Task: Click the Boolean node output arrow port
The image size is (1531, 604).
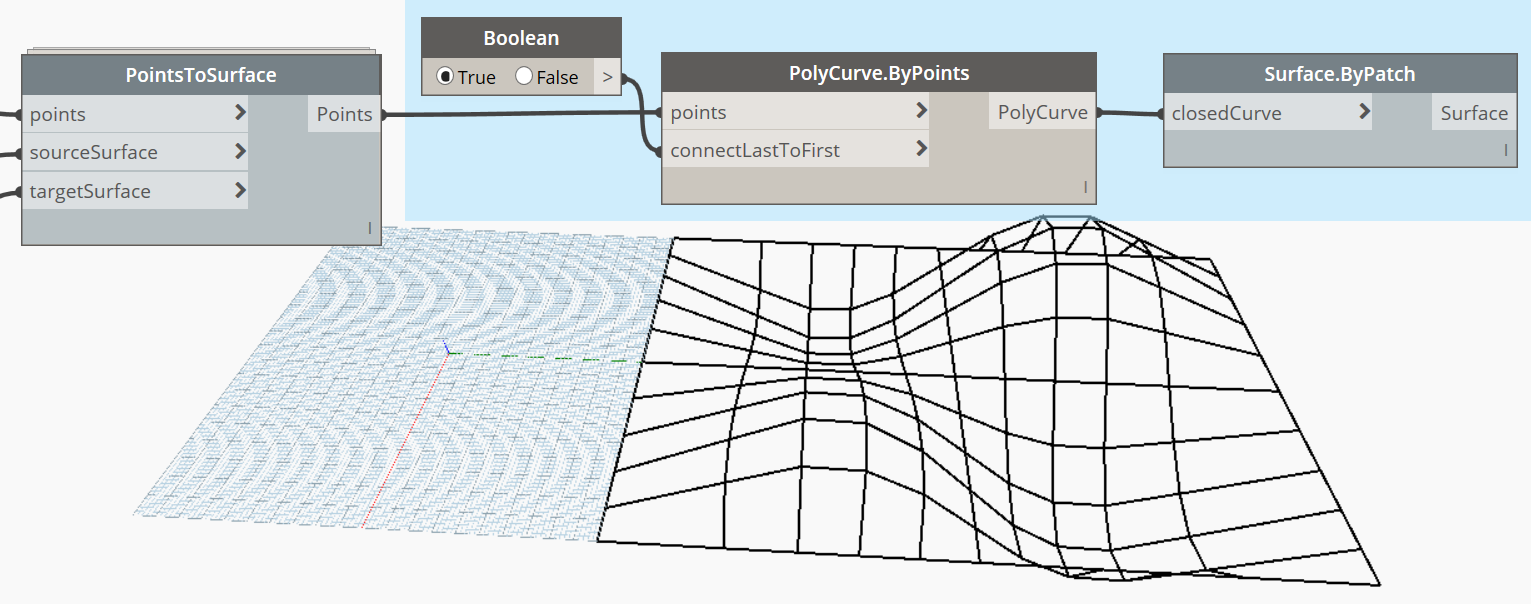Action: tap(608, 77)
